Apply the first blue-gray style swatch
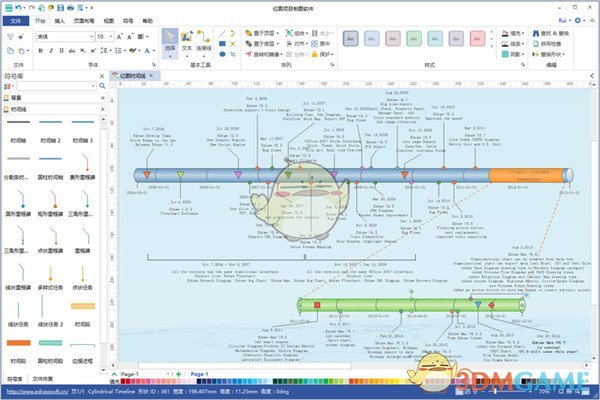This screenshot has height=400, width=600. coord(351,39)
